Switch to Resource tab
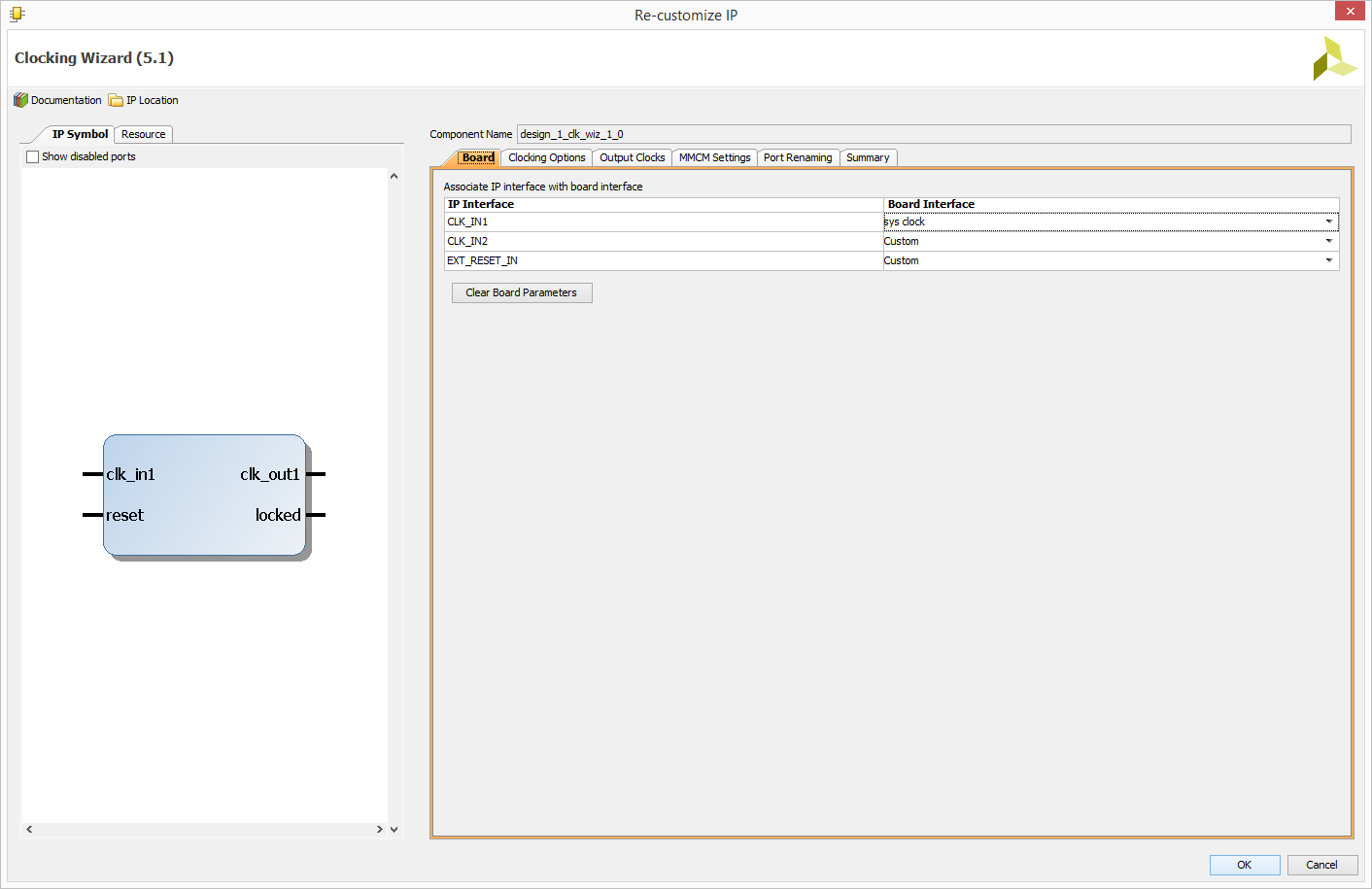This screenshot has width=1372, height=889. point(143,134)
